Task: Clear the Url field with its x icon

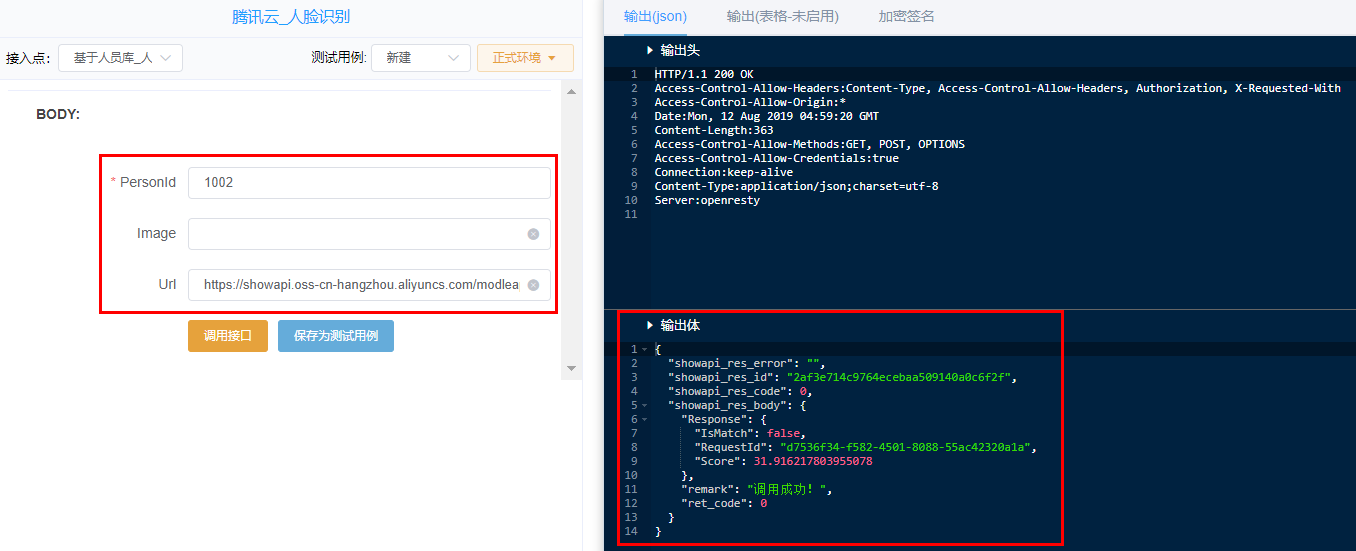Action: [533, 285]
